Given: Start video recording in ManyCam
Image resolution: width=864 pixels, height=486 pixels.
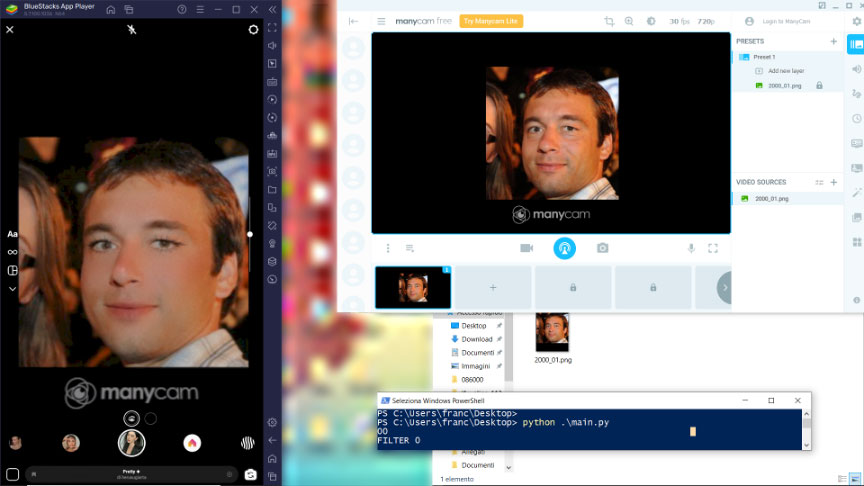Looking at the screenshot, I should [526, 248].
